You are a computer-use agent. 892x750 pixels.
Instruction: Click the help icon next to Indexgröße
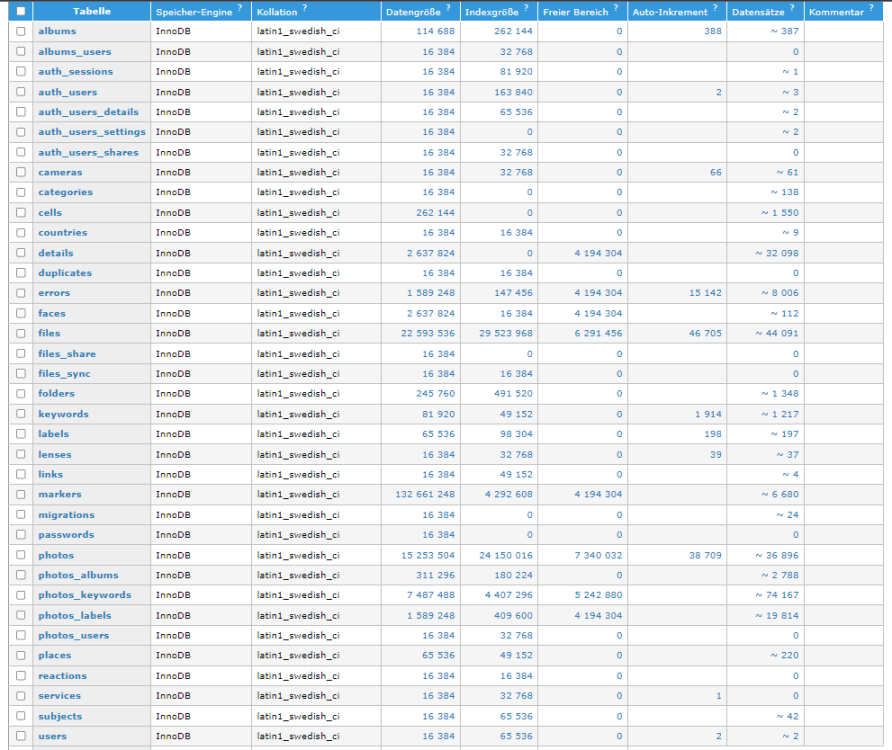pos(526,8)
